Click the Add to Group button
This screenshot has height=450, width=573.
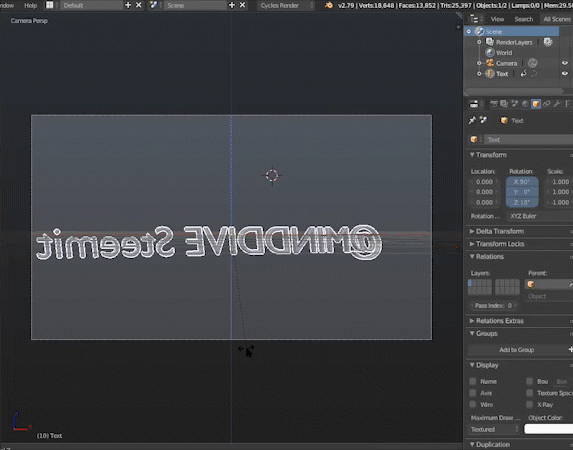[x=516, y=350]
